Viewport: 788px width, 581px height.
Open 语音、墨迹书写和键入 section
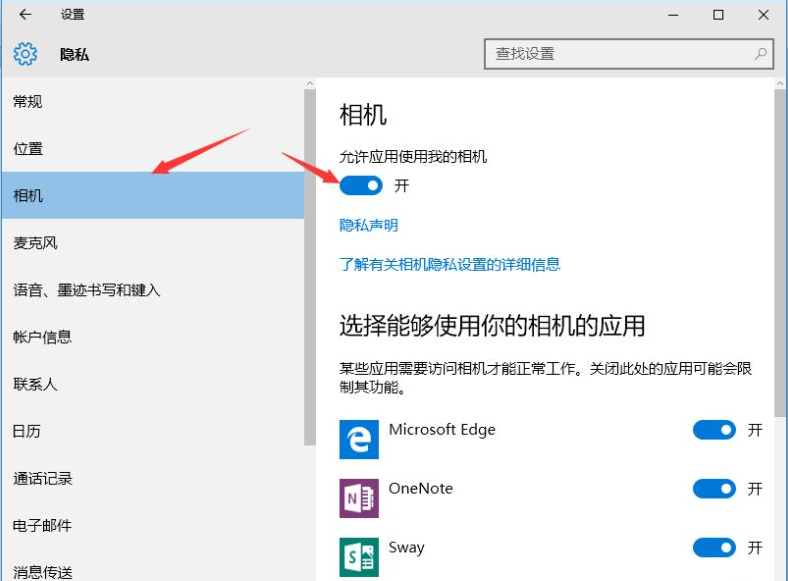tap(153, 290)
